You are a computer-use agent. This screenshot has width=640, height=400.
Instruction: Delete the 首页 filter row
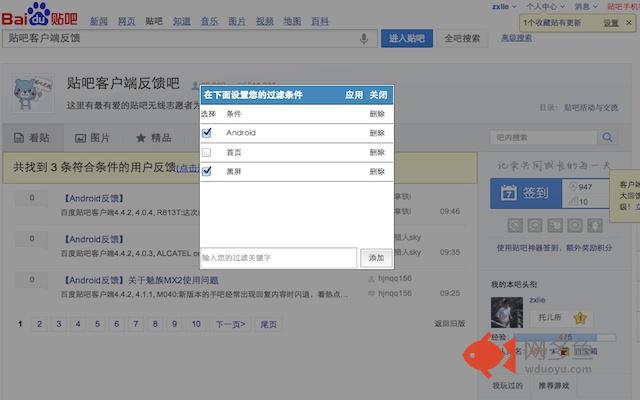pyautogui.click(x=377, y=152)
